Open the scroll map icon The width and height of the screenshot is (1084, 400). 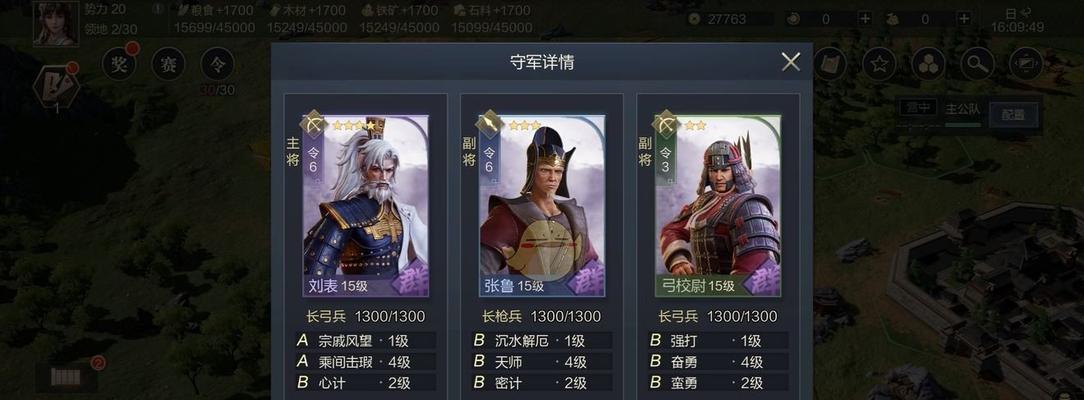coord(830,64)
